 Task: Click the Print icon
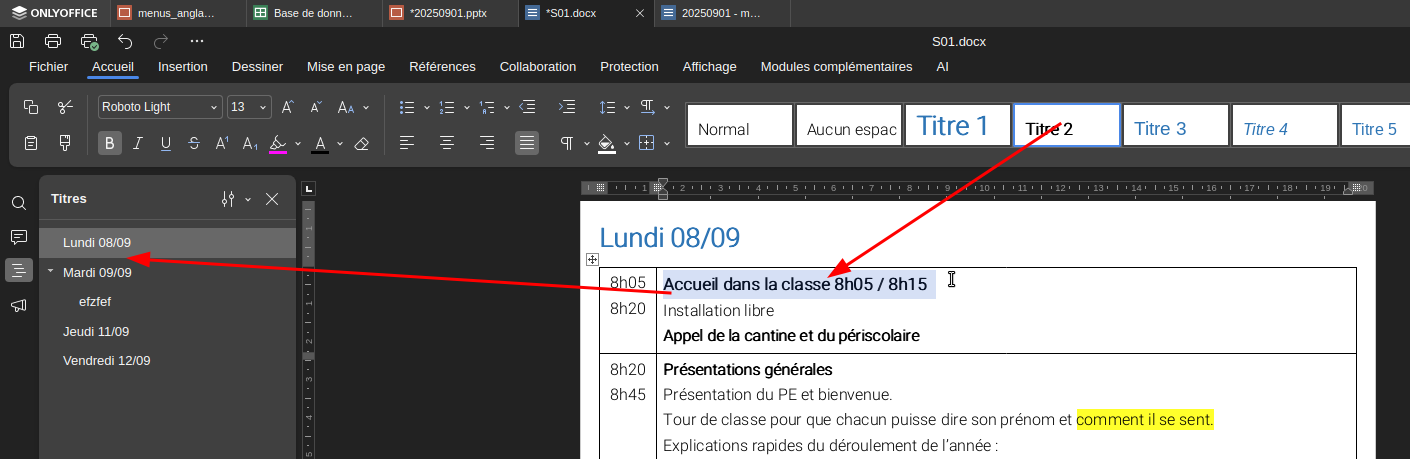[x=53, y=41]
